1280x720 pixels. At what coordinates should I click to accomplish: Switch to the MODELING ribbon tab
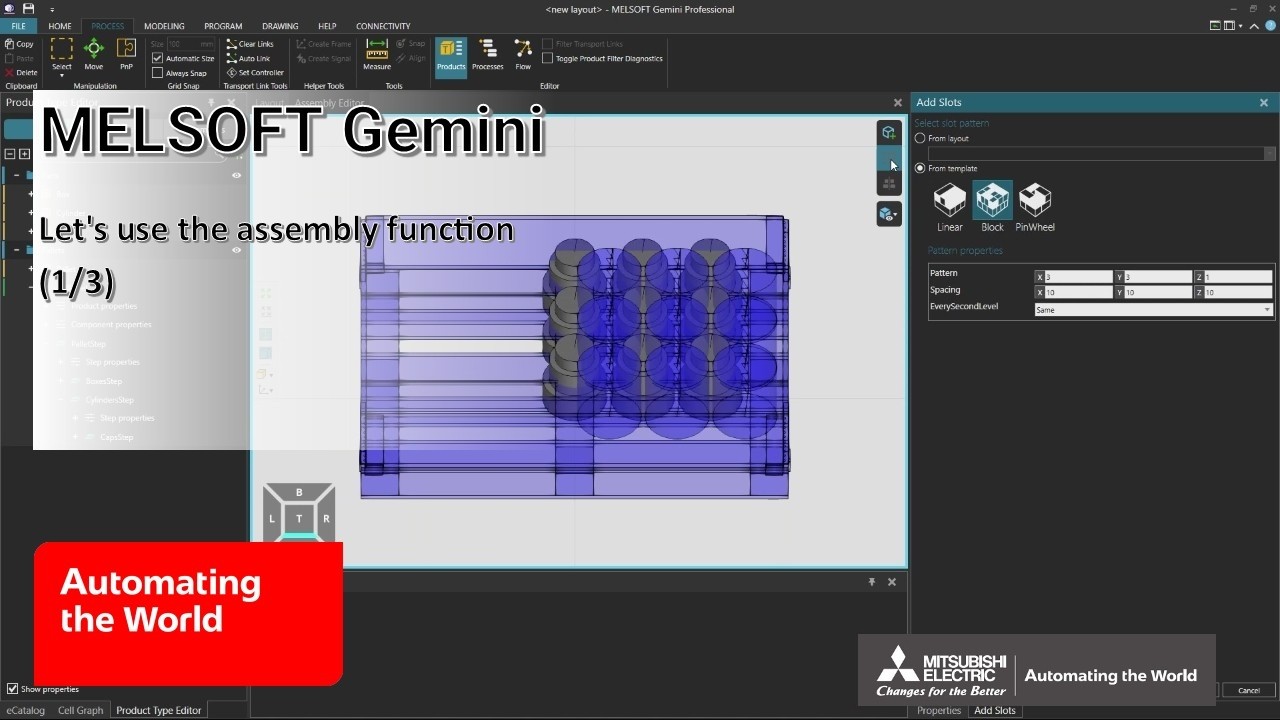164,26
